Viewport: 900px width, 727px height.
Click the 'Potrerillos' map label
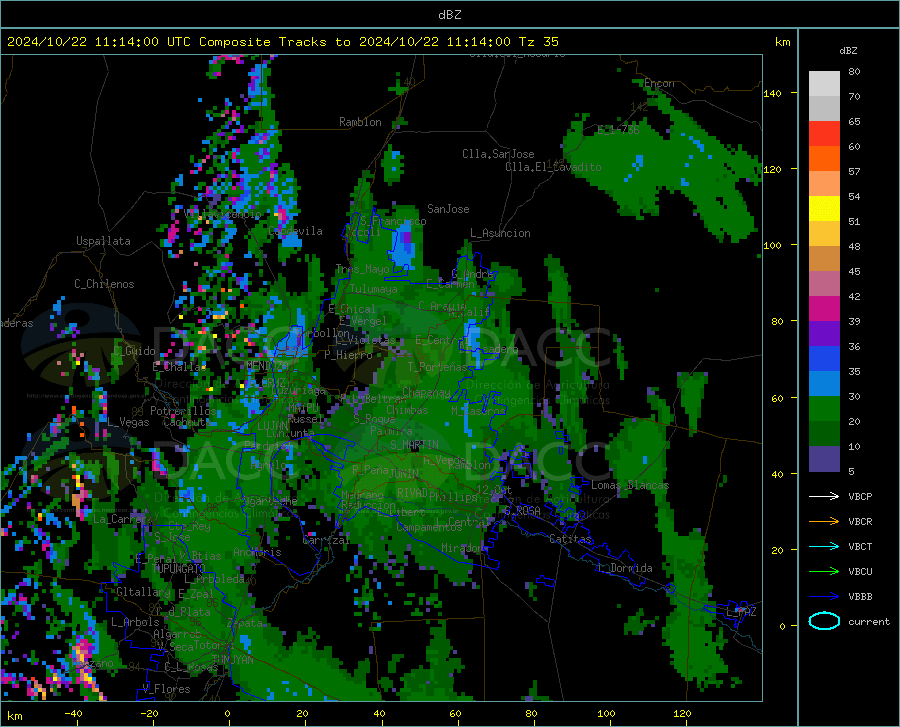(x=183, y=411)
